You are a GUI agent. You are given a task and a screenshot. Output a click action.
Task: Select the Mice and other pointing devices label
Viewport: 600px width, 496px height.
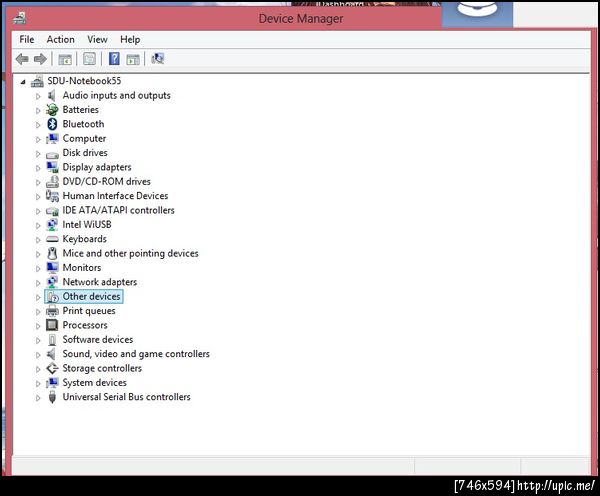point(130,253)
